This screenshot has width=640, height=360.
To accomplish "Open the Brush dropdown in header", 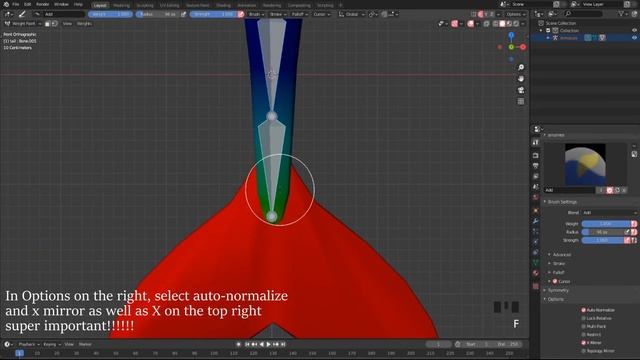I will pos(256,14).
